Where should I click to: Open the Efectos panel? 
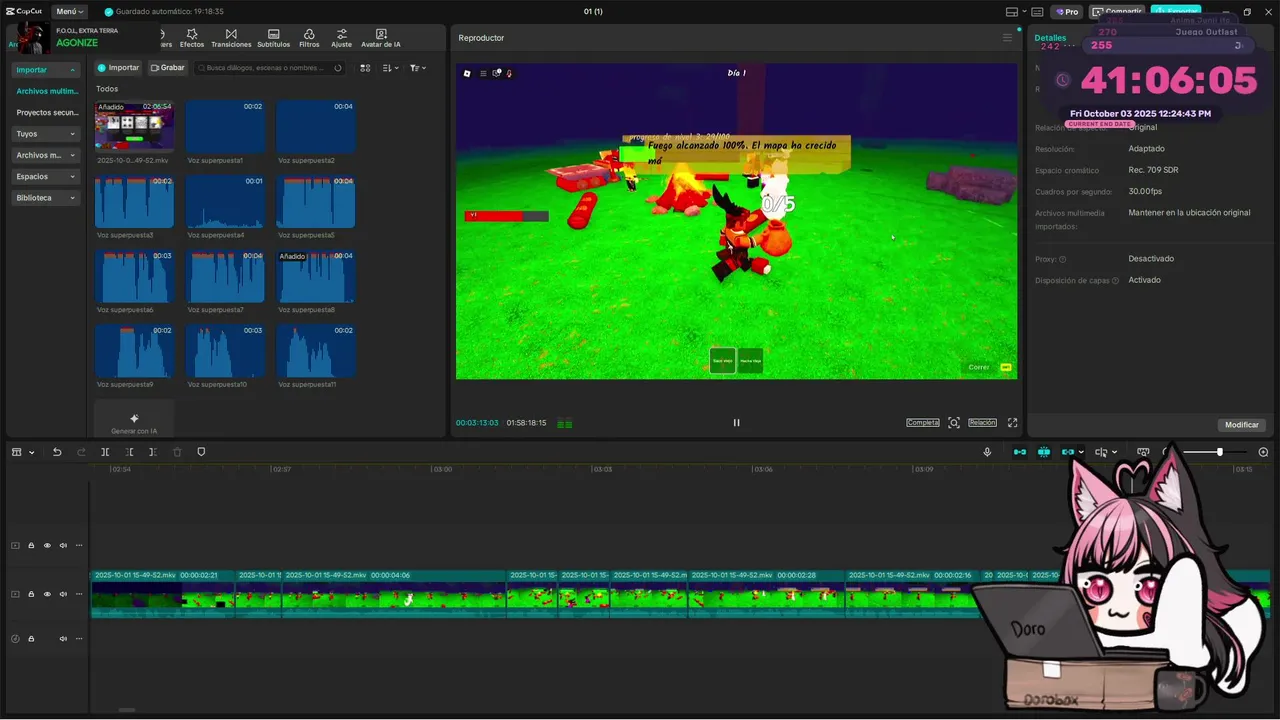(192, 39)
